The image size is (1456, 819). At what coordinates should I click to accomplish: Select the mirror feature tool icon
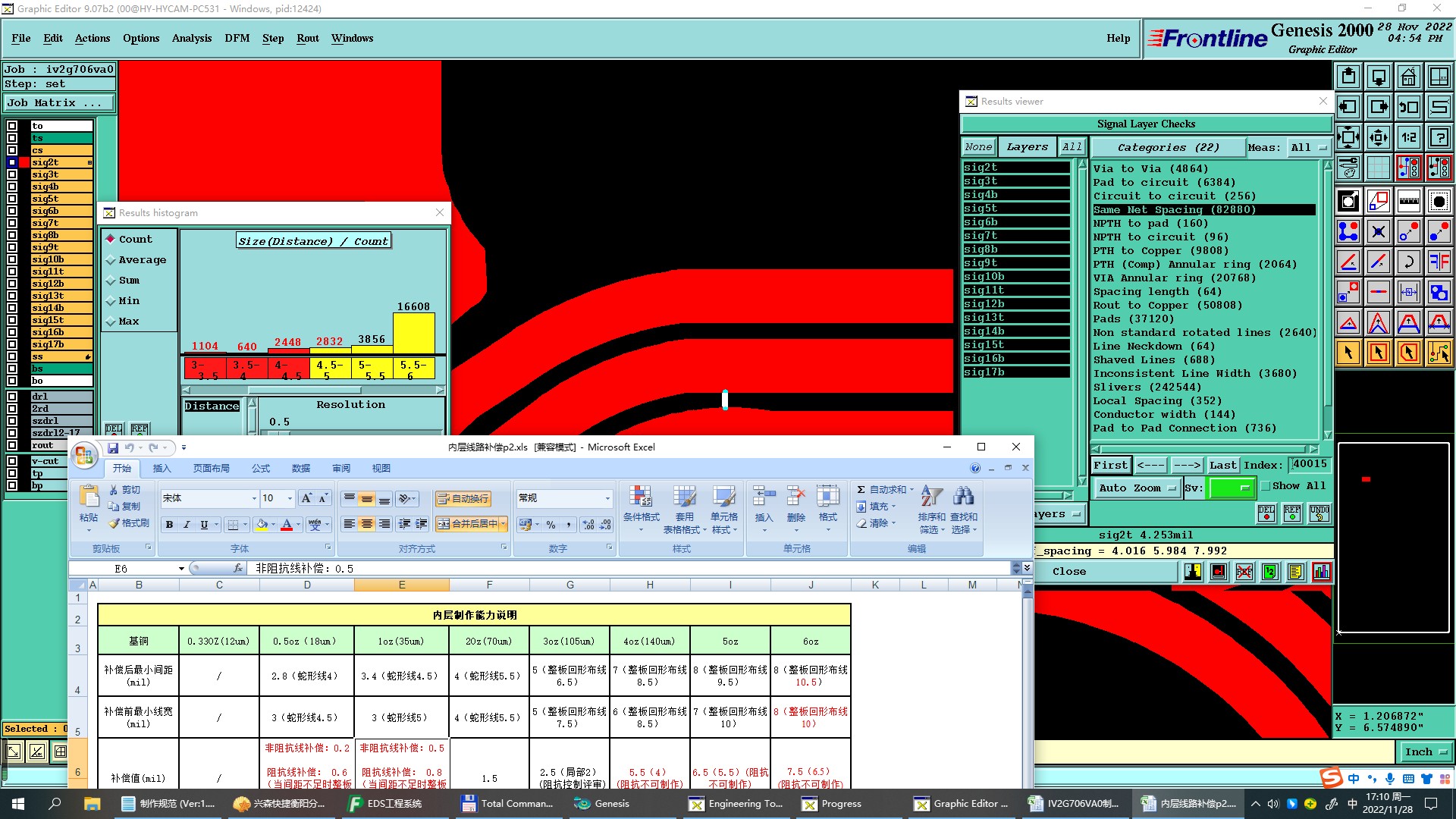coord(1439,262)
